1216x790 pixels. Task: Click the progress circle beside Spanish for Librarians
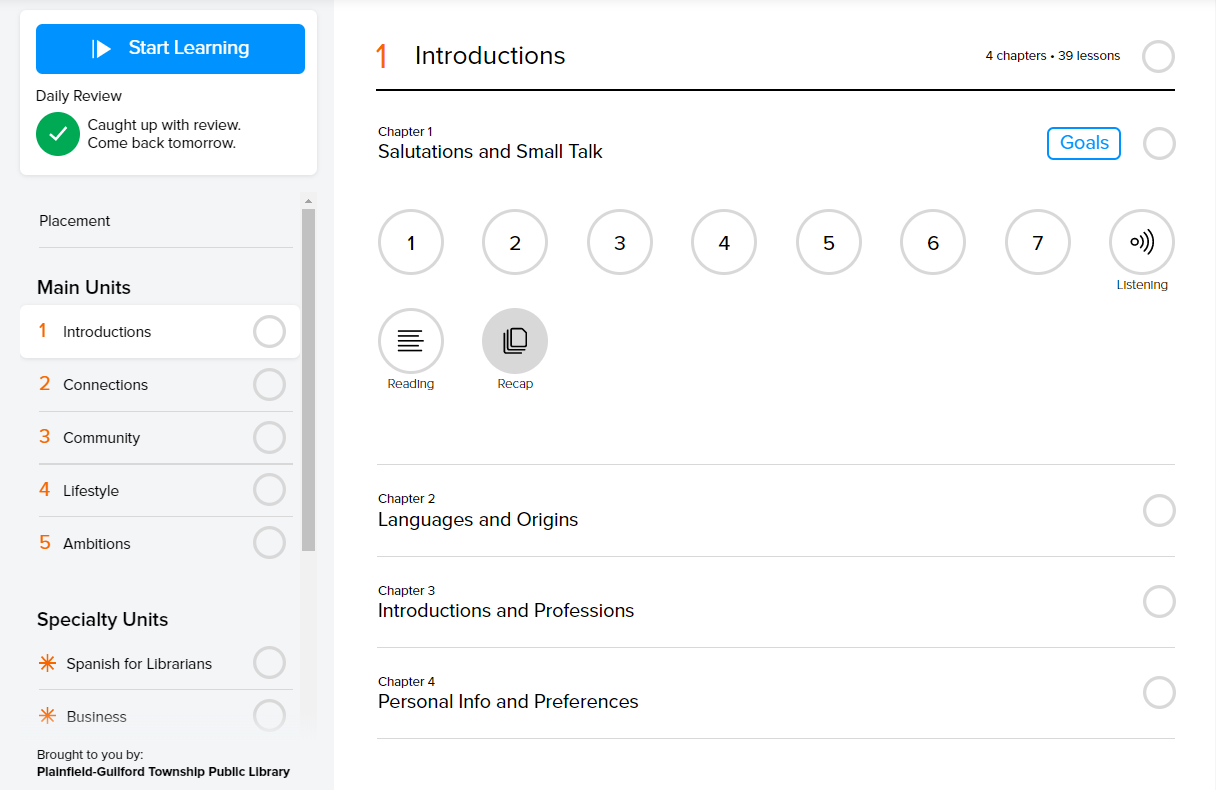coord(269,662)
